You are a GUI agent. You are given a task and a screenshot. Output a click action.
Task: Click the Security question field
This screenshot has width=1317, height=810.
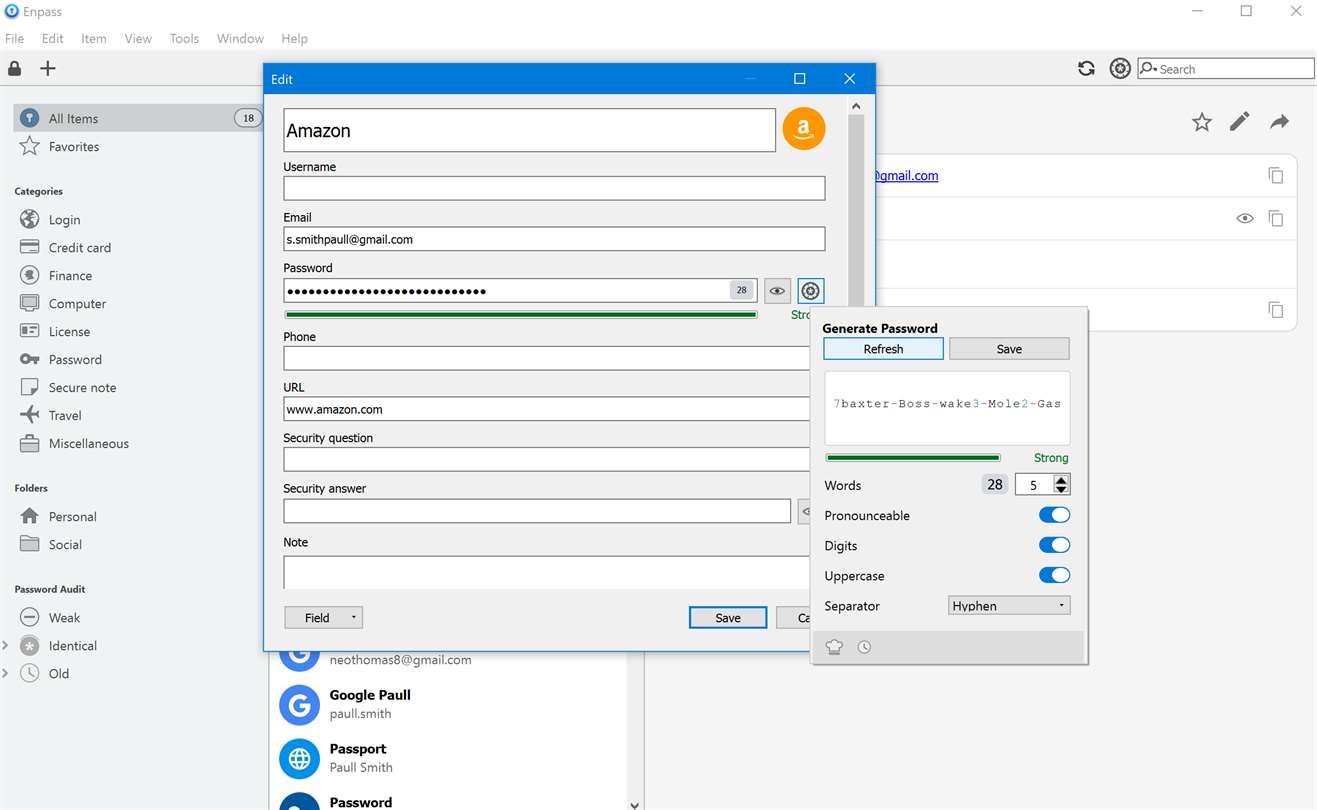coord(547,459)
